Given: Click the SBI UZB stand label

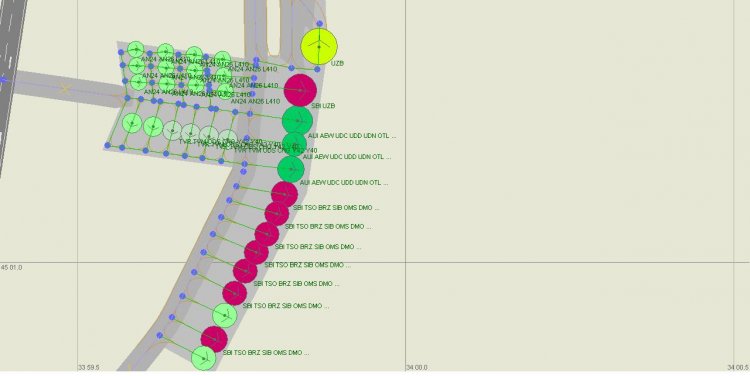Looking at the screenshot, I should coord(323,106).
